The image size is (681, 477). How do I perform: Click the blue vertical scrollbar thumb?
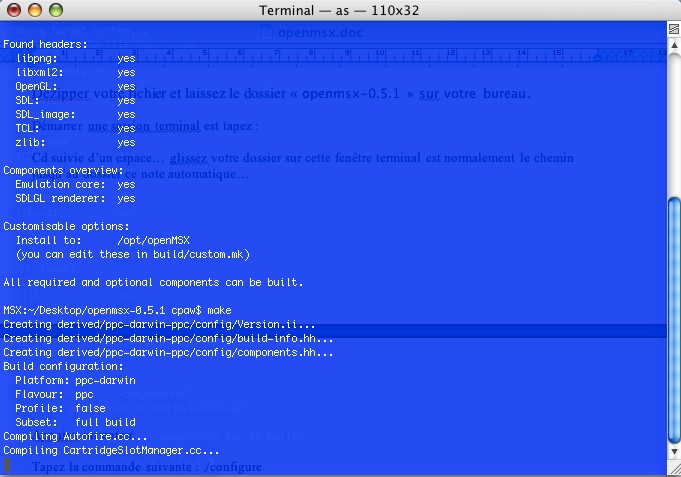(x=674, y=321)
